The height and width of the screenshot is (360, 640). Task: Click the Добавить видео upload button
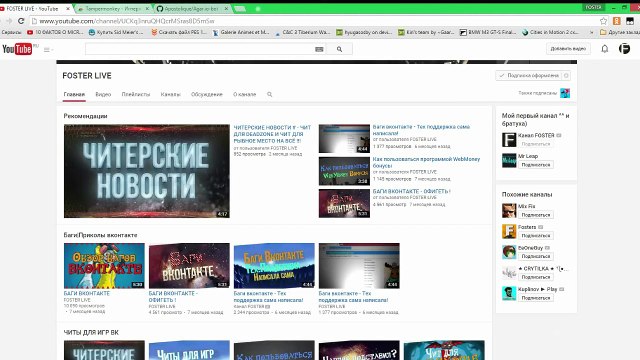pyautogui.click(x=568, y=49)
